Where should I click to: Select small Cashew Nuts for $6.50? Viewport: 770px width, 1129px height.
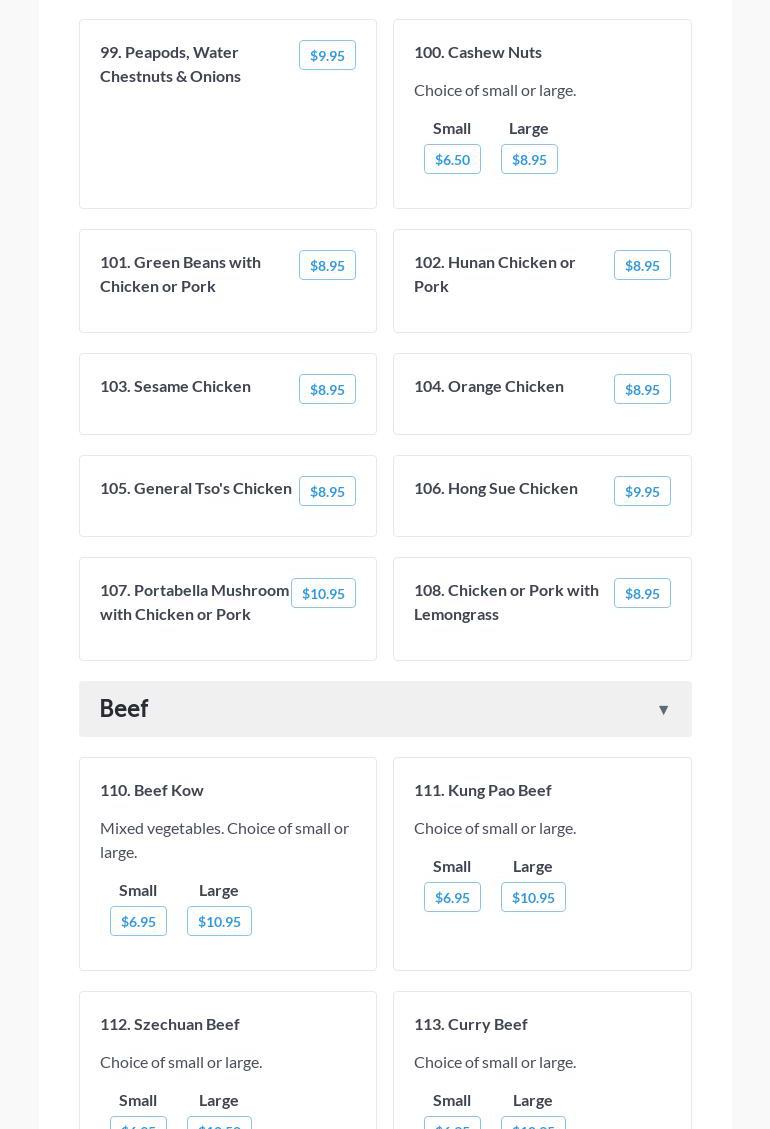452,160
